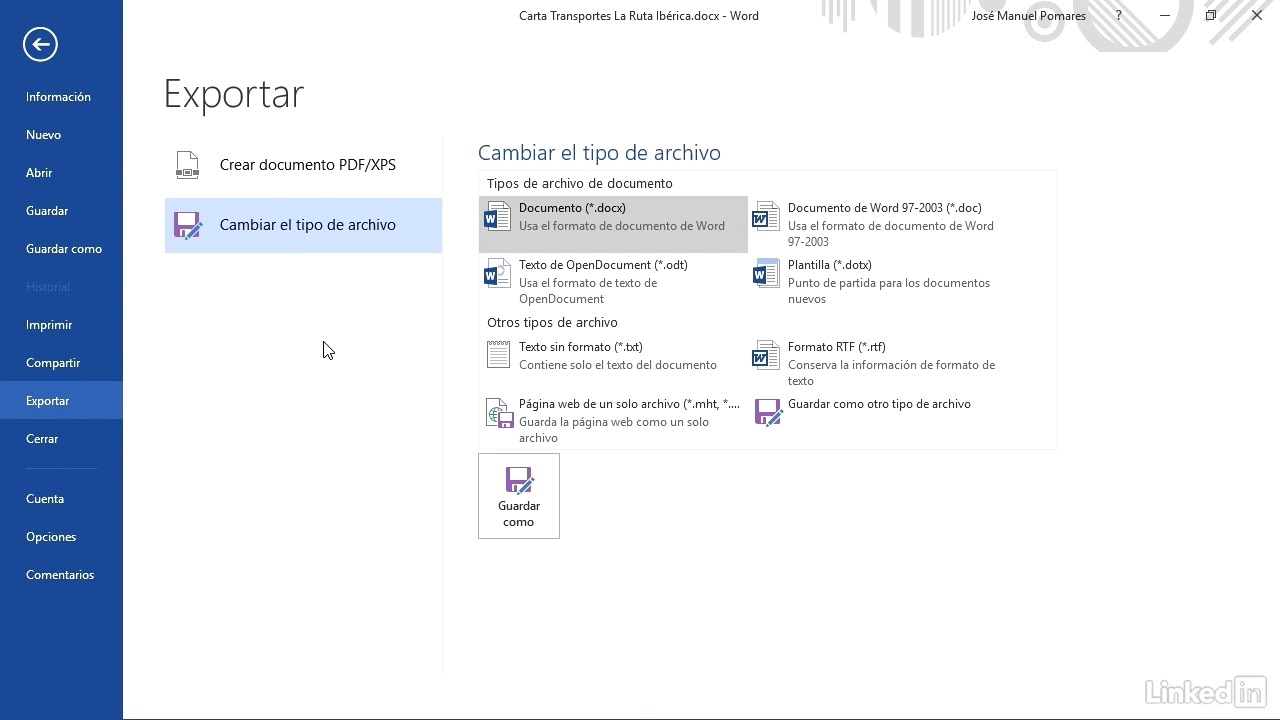
Task: Click the Plantilla (*.dotx) template icon
Action: [x=766, y=273]
